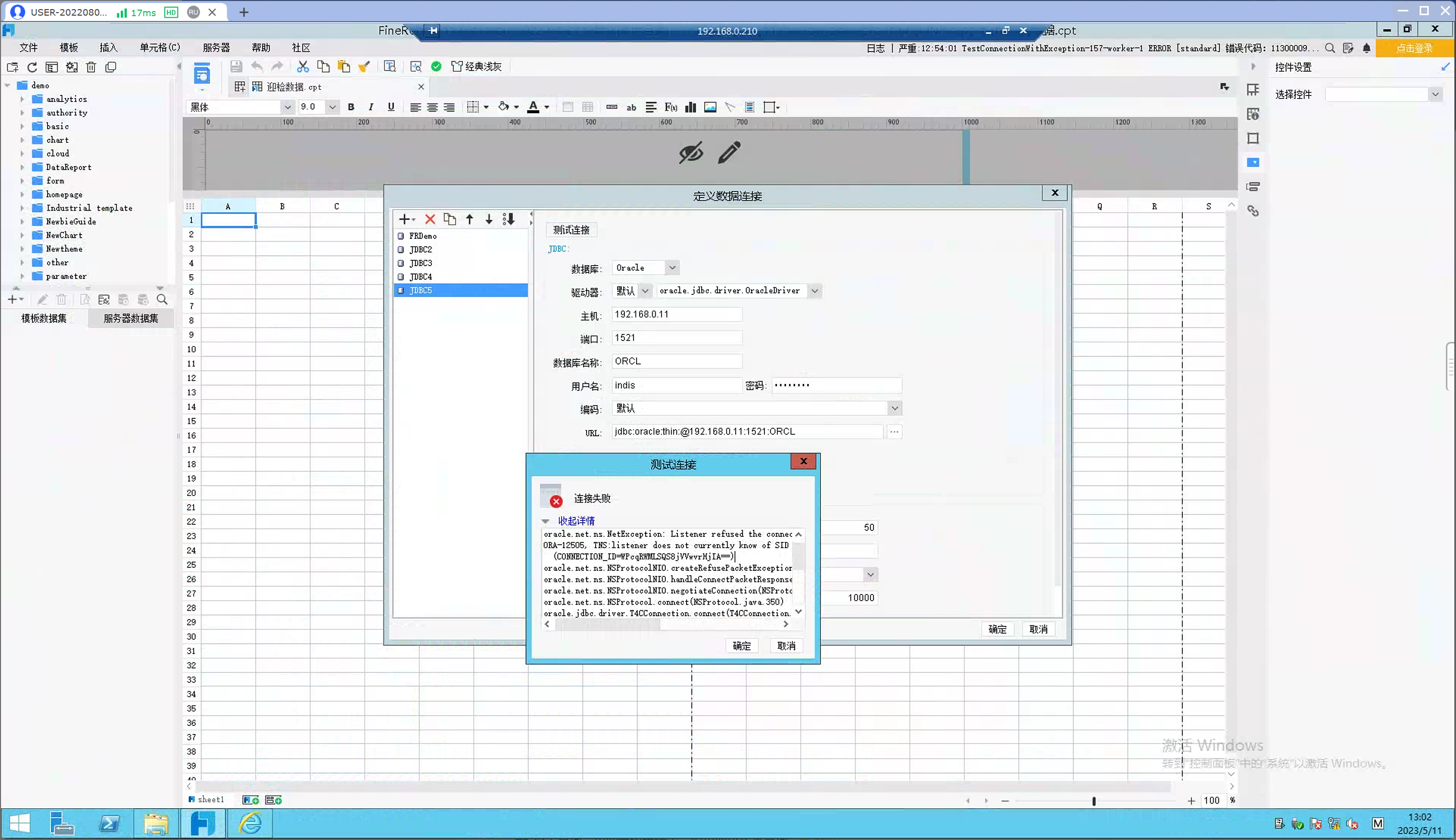Screen dimensions: 1456x840
Task: Open the font size 9.0 dropdown
Action: 332,107
